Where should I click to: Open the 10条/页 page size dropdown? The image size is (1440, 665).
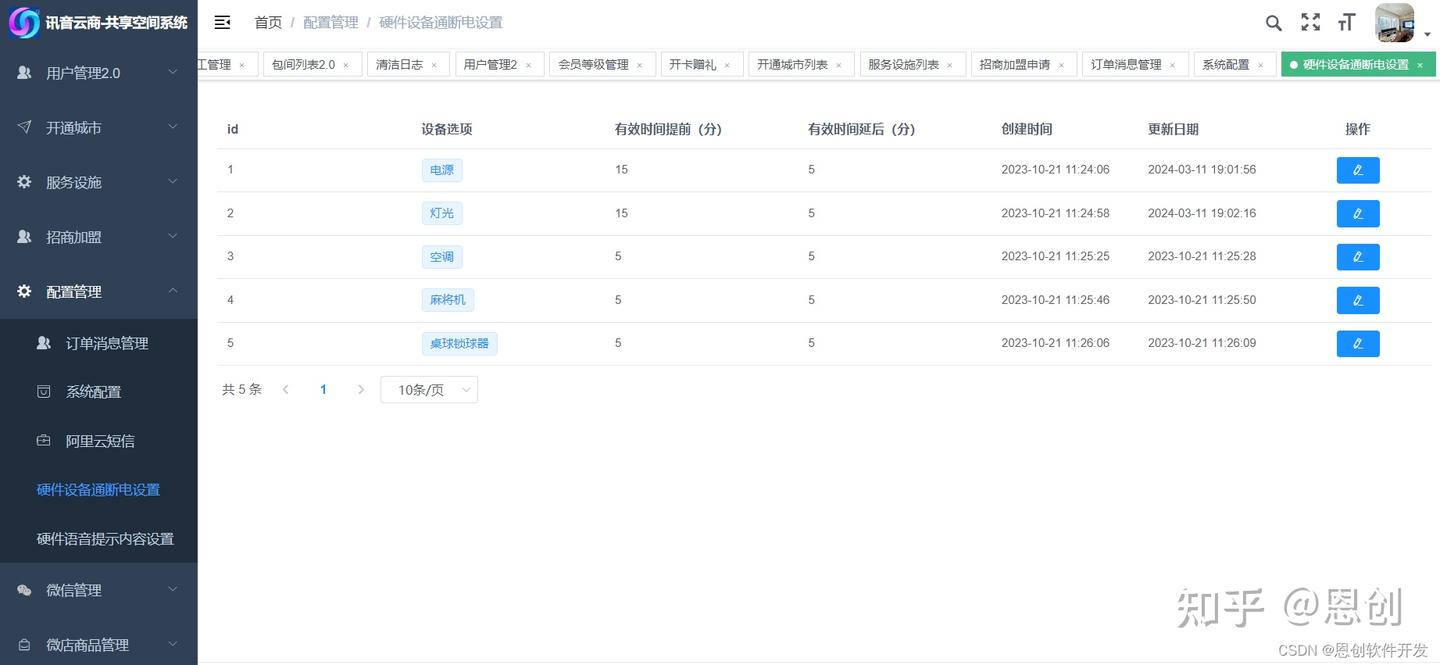(429, 390)
